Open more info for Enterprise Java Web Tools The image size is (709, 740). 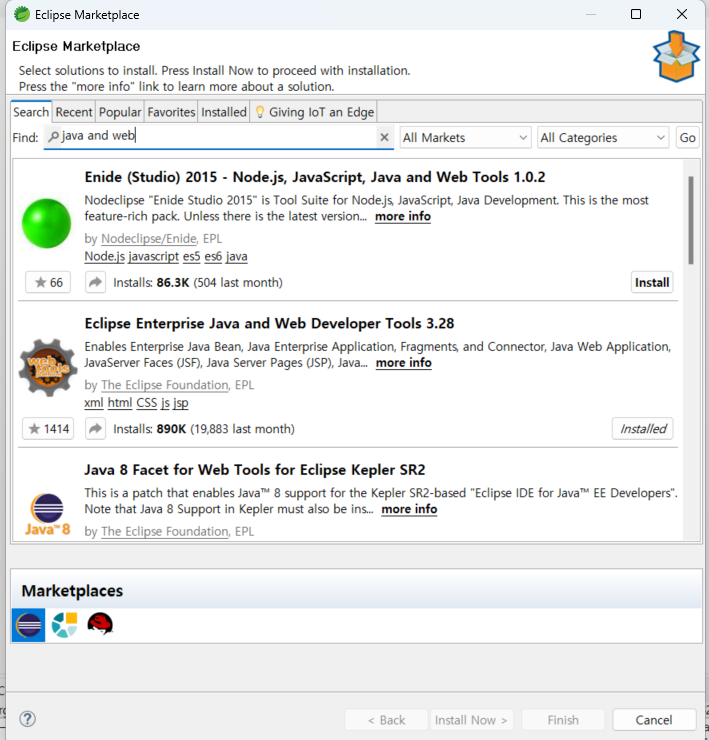[404, 362]
